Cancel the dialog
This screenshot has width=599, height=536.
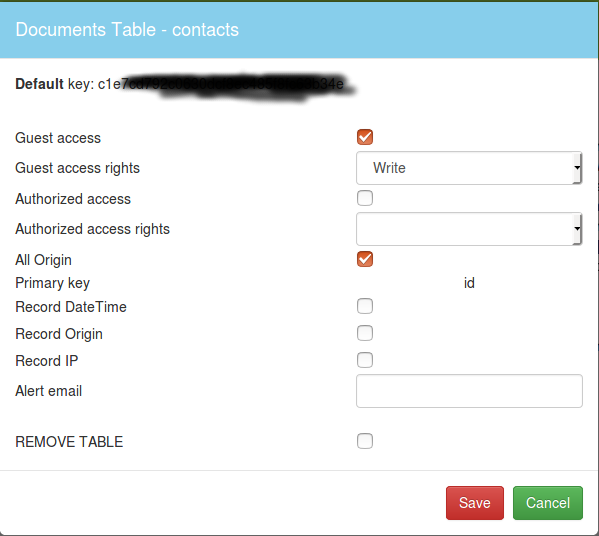[x=548, y=503]
